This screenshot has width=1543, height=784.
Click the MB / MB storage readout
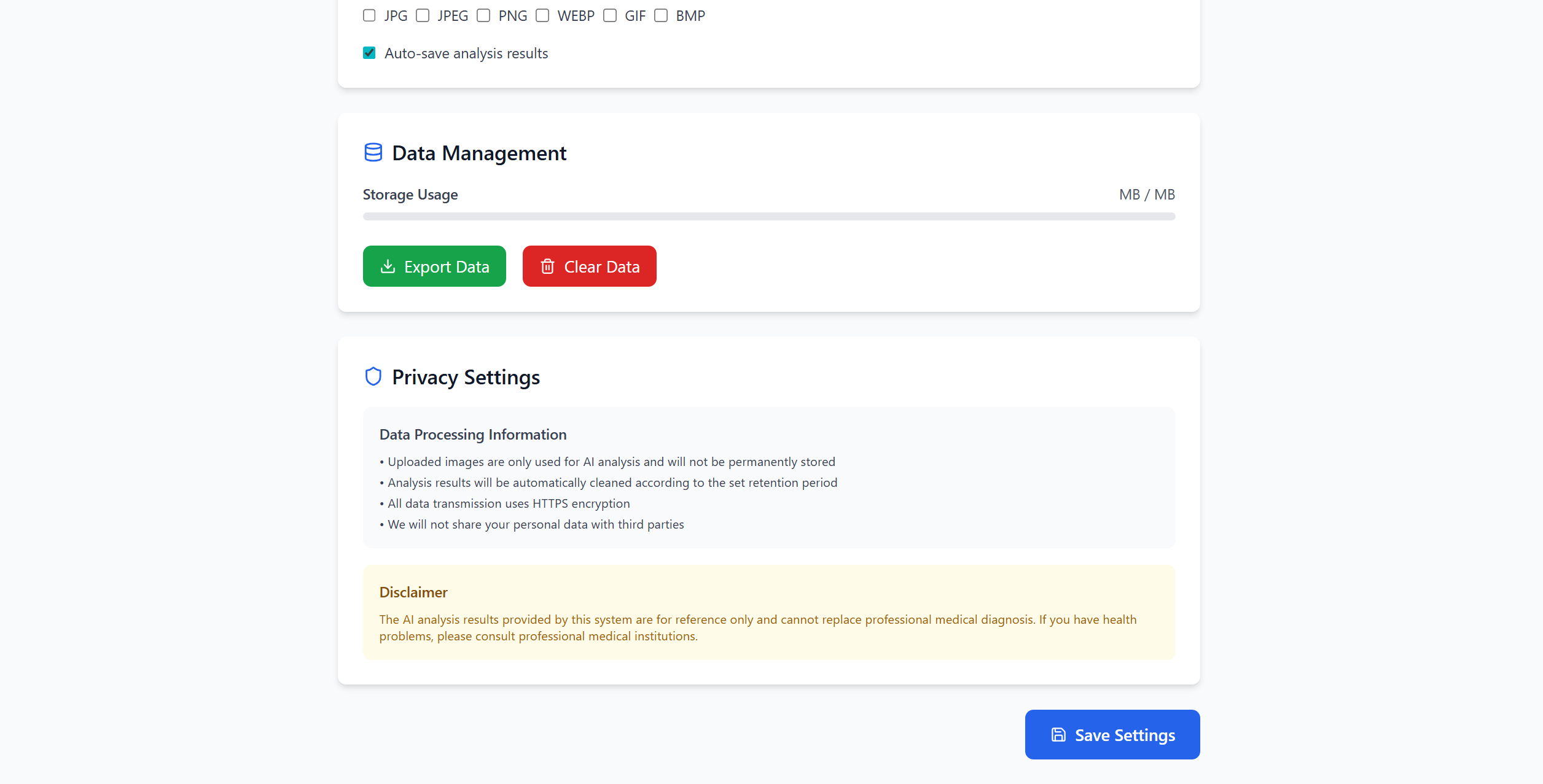1146,195
